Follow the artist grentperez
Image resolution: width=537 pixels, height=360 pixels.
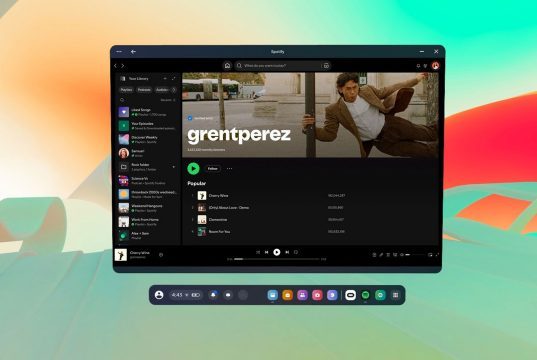[x=213, y=169]
